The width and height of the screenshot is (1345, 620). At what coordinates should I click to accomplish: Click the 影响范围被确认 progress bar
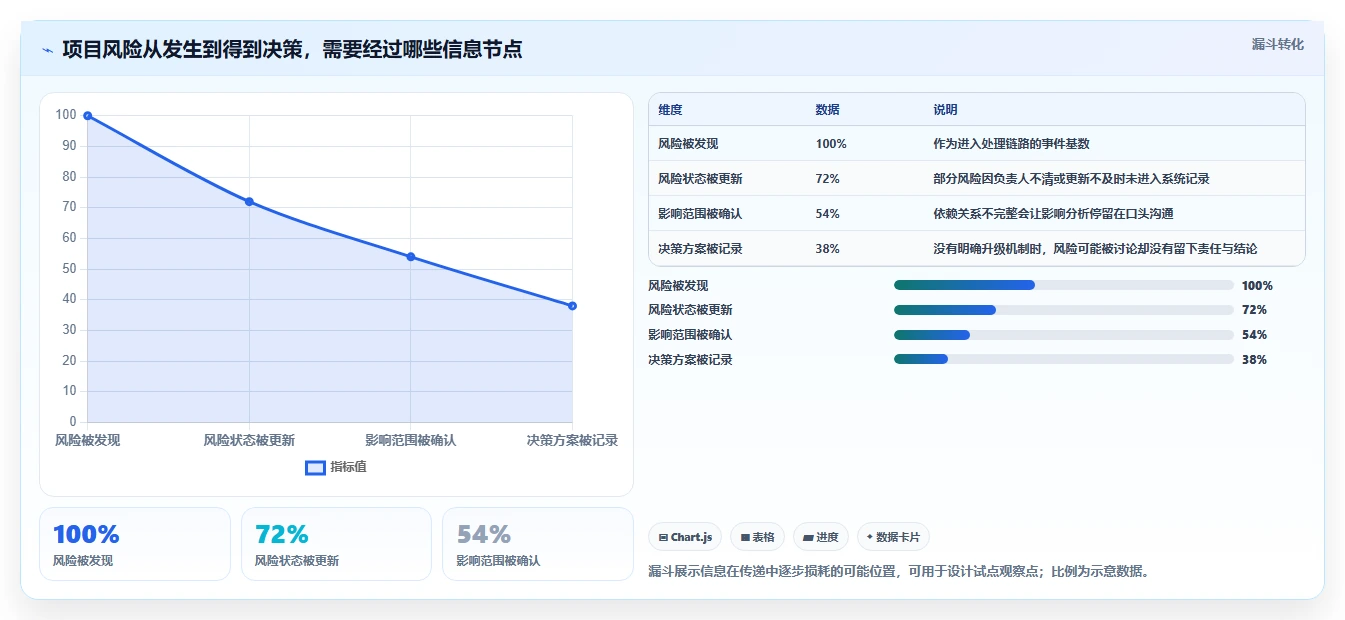point(1063,335)
